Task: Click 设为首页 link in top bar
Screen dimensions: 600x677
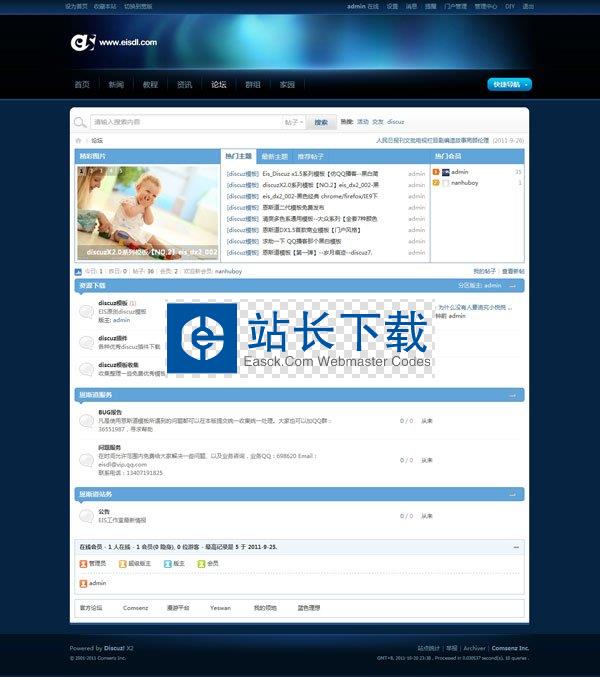Action: point(76,6)
